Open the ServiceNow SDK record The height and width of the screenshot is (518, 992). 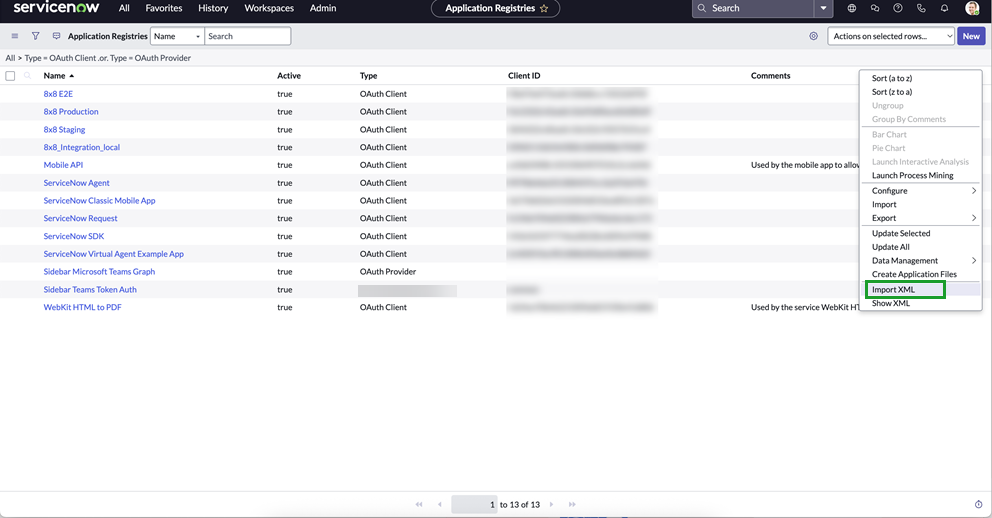74,236
